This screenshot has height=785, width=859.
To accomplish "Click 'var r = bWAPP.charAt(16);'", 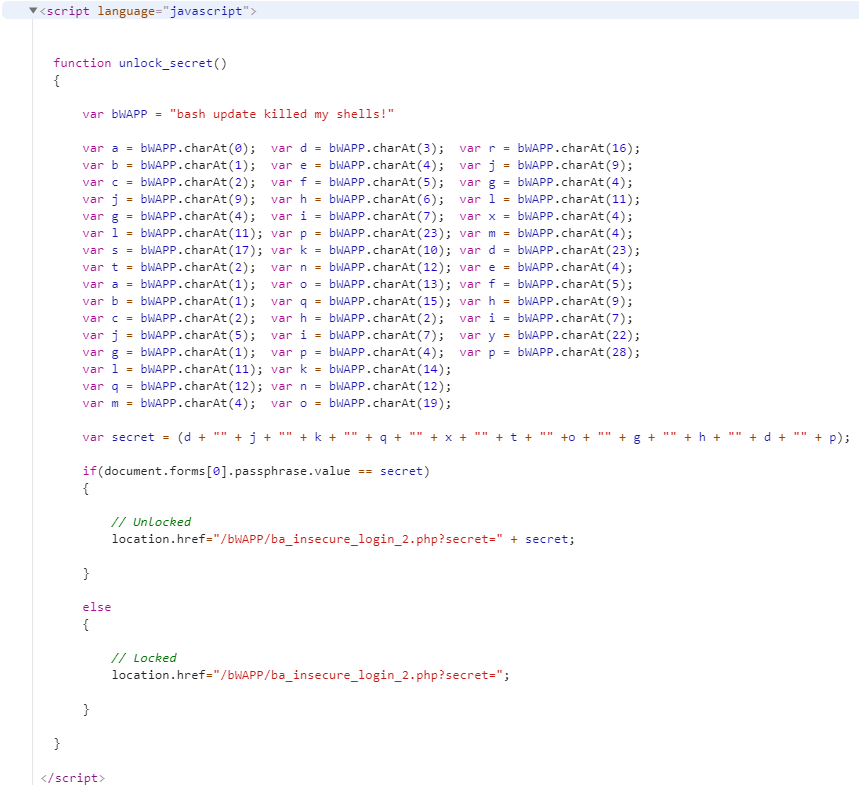I will point(549,148).
